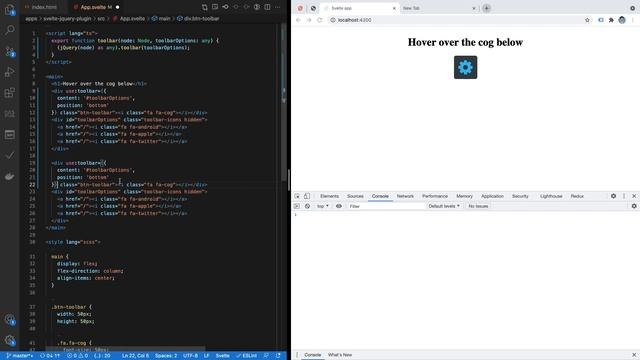Open errors and warnings count in status bar
The width and height of the screenshot is (640, 360).
[x=78, y=356]
